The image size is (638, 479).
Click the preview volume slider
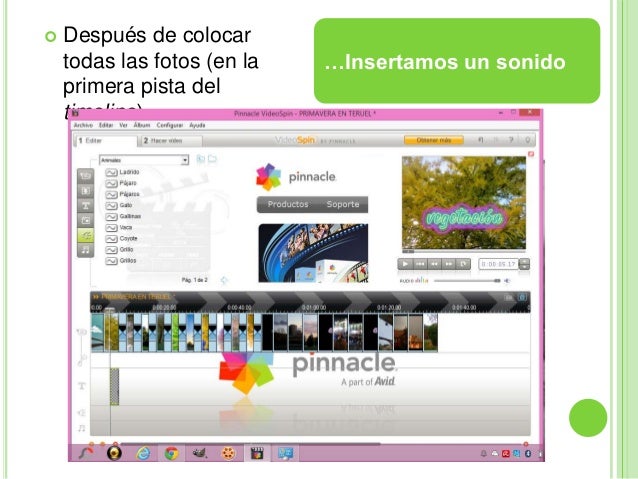[467, 281]
